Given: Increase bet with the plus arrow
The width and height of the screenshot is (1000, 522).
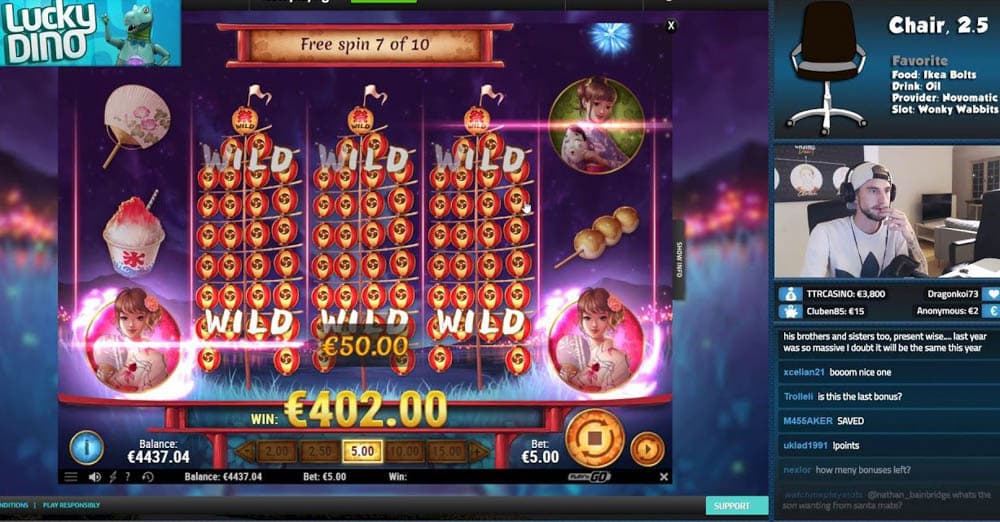Looking at the screenshot, I should pyautogui.click(x=480, y=452).
